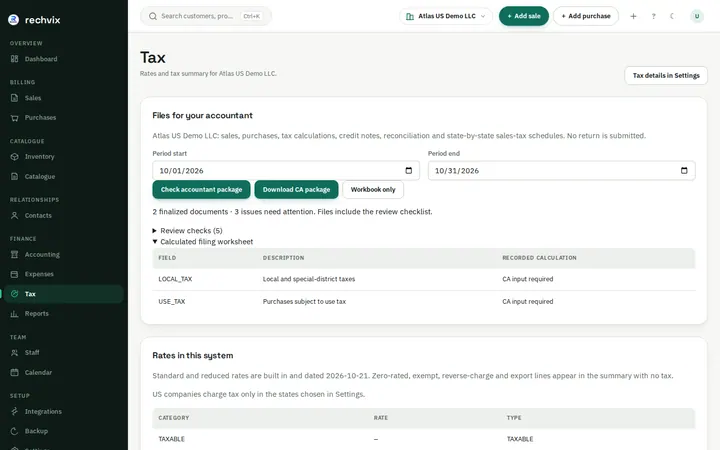Click the Add purchase button
Screen dimensions: 720x450
pos(586,16)
